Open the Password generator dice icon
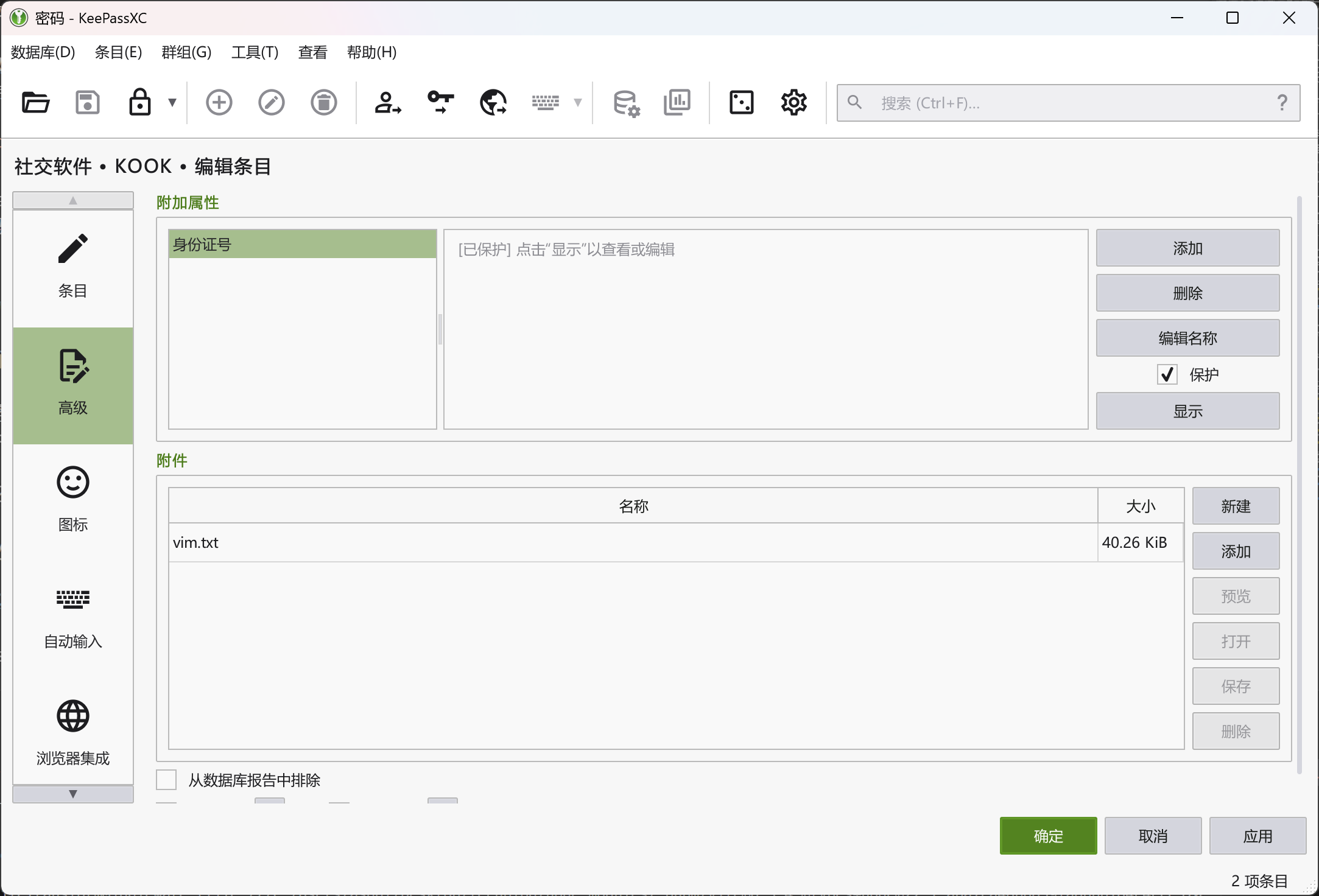The width and height of the screenshot is (1319, 896). point(742,102)
